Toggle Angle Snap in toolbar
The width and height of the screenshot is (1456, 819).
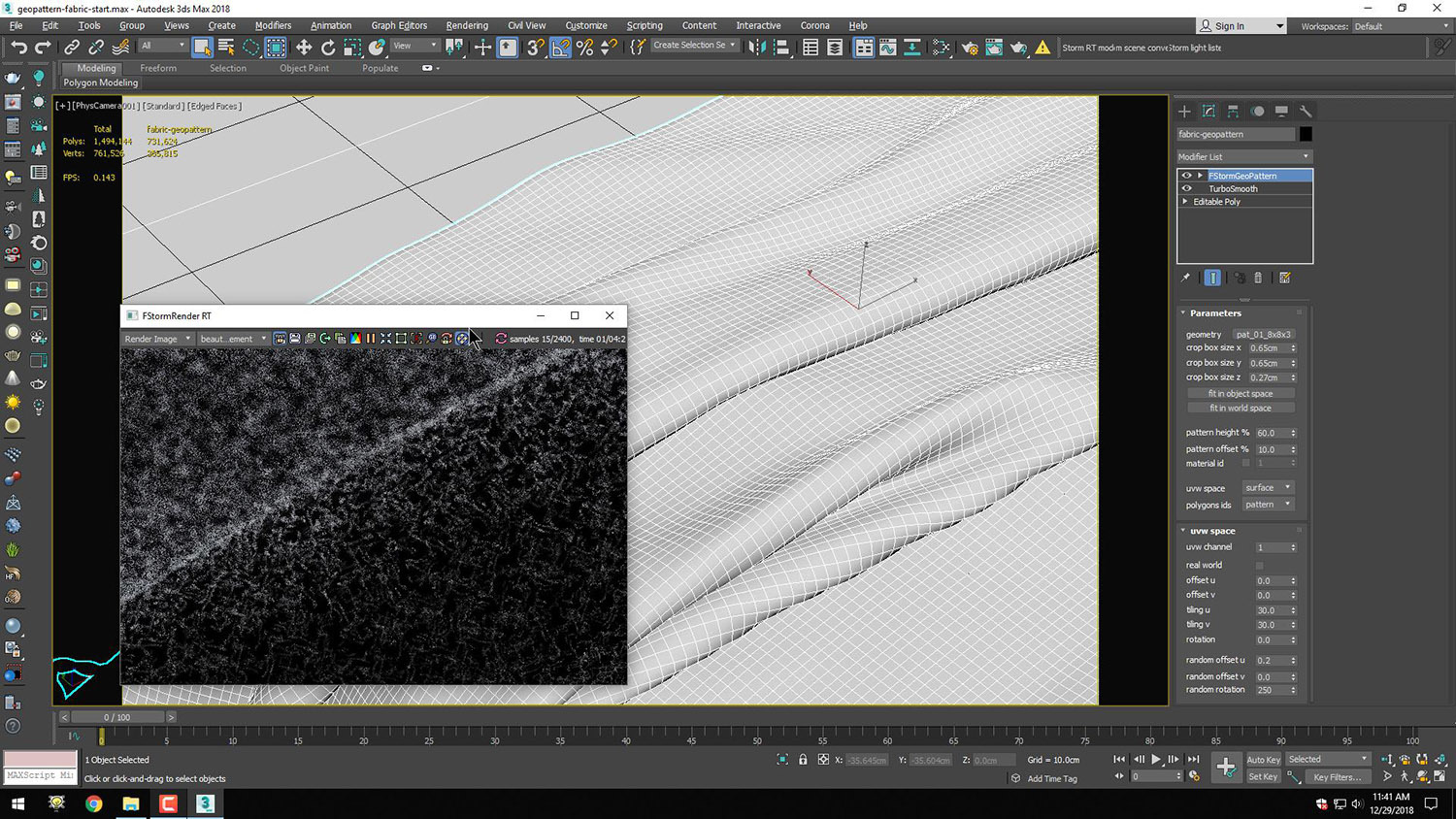[561, 47]
